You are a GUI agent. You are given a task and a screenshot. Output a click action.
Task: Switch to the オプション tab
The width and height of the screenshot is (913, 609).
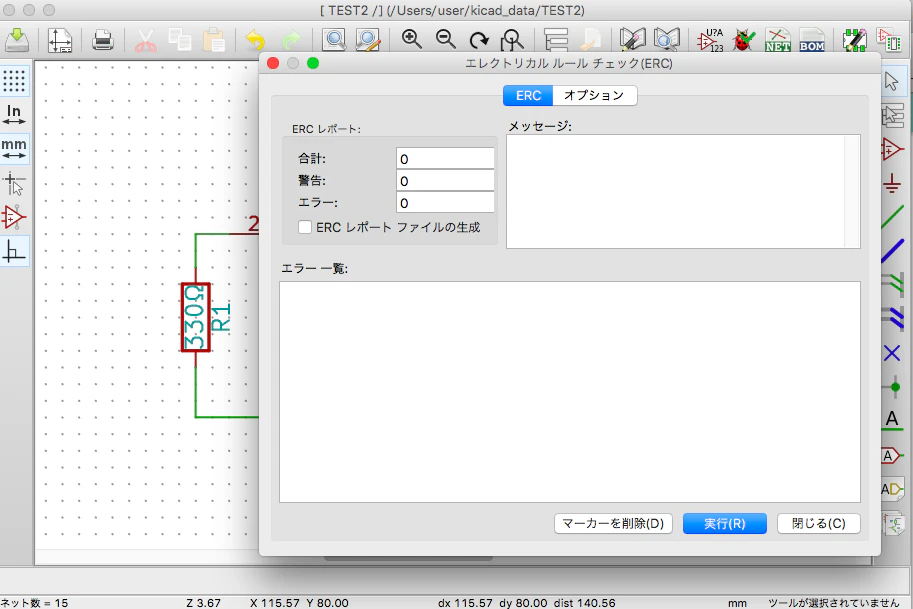pyautogui.click(x=594, y=95)
